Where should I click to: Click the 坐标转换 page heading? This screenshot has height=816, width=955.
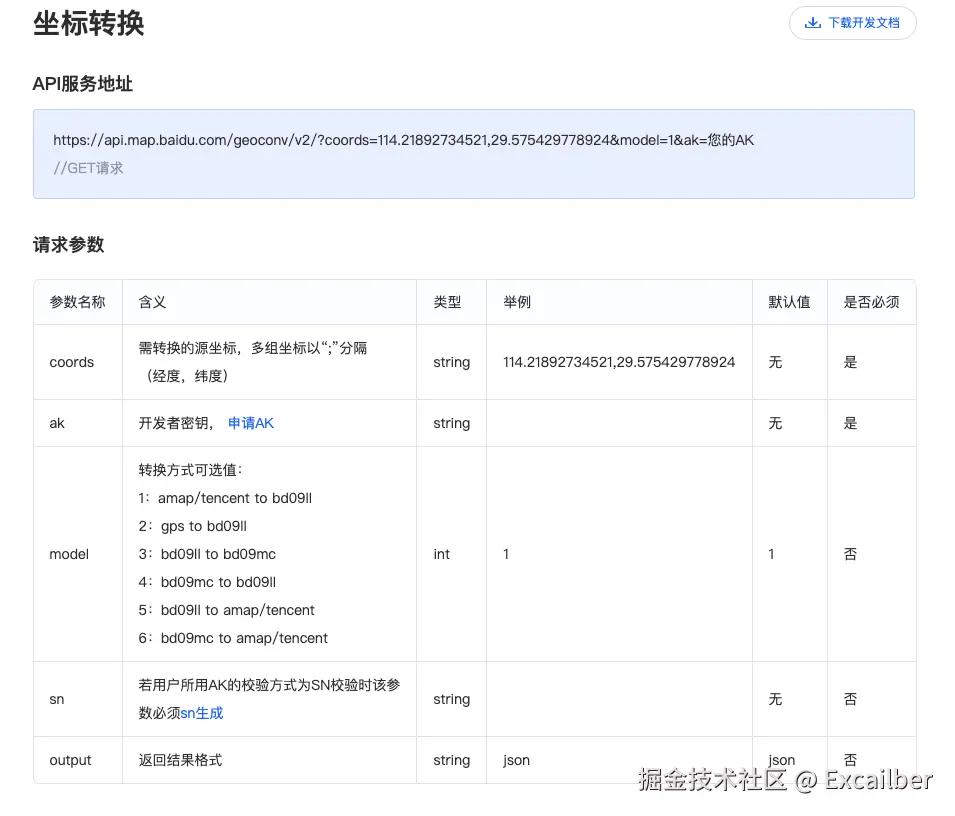click(x=89, y=24)
